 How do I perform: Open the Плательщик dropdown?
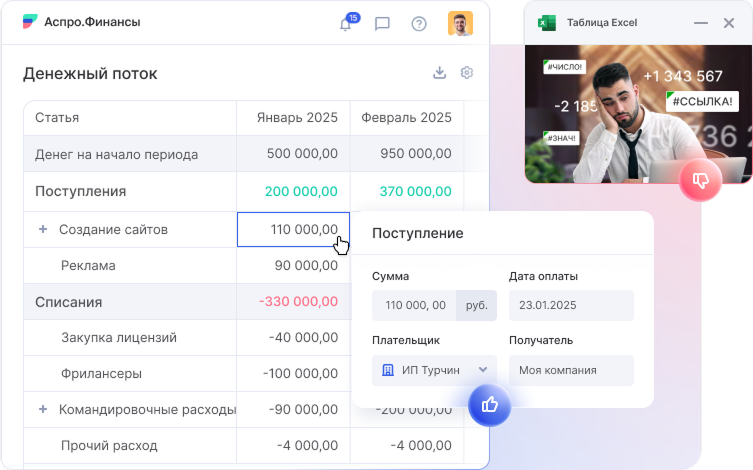pos(434,370)
